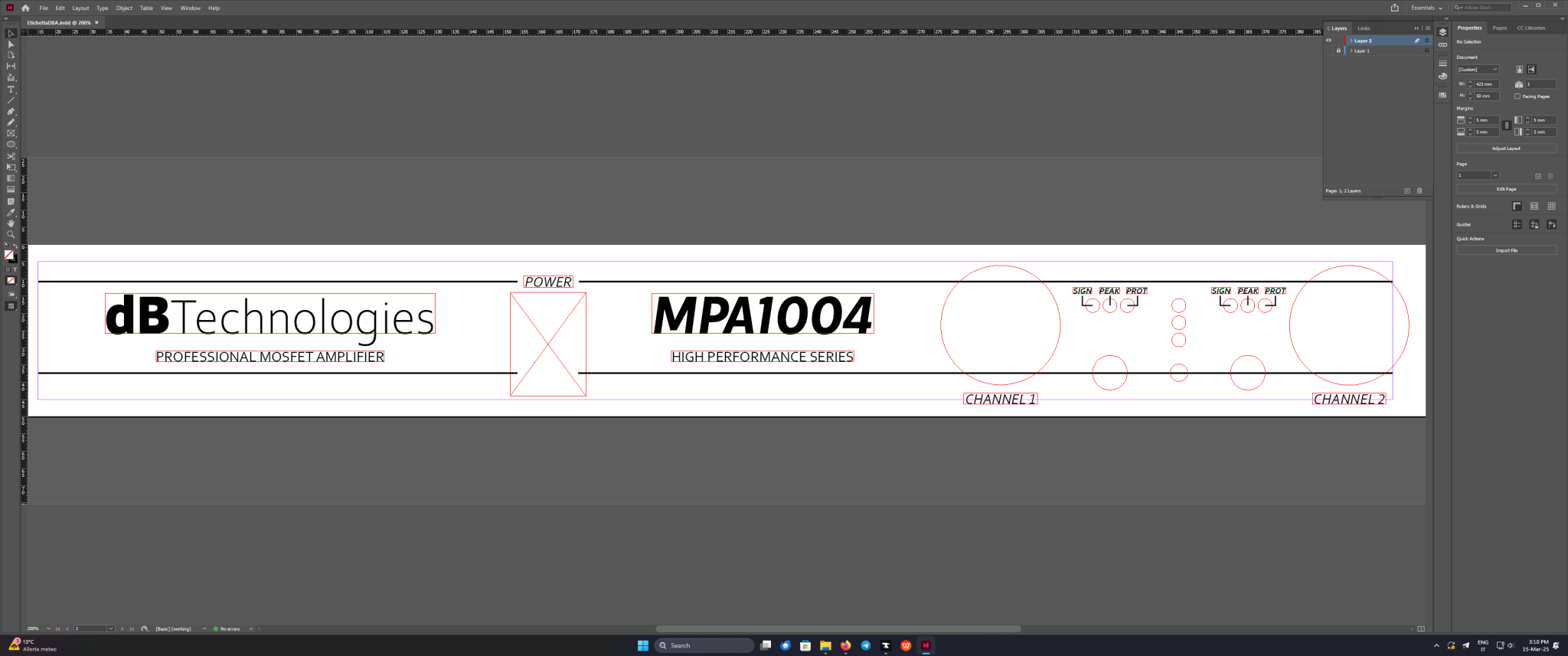Image resolution: width=1568 pixels, height=656 pixels.
Task: Select the Zoom tool
Action: [x=11, y=234]
